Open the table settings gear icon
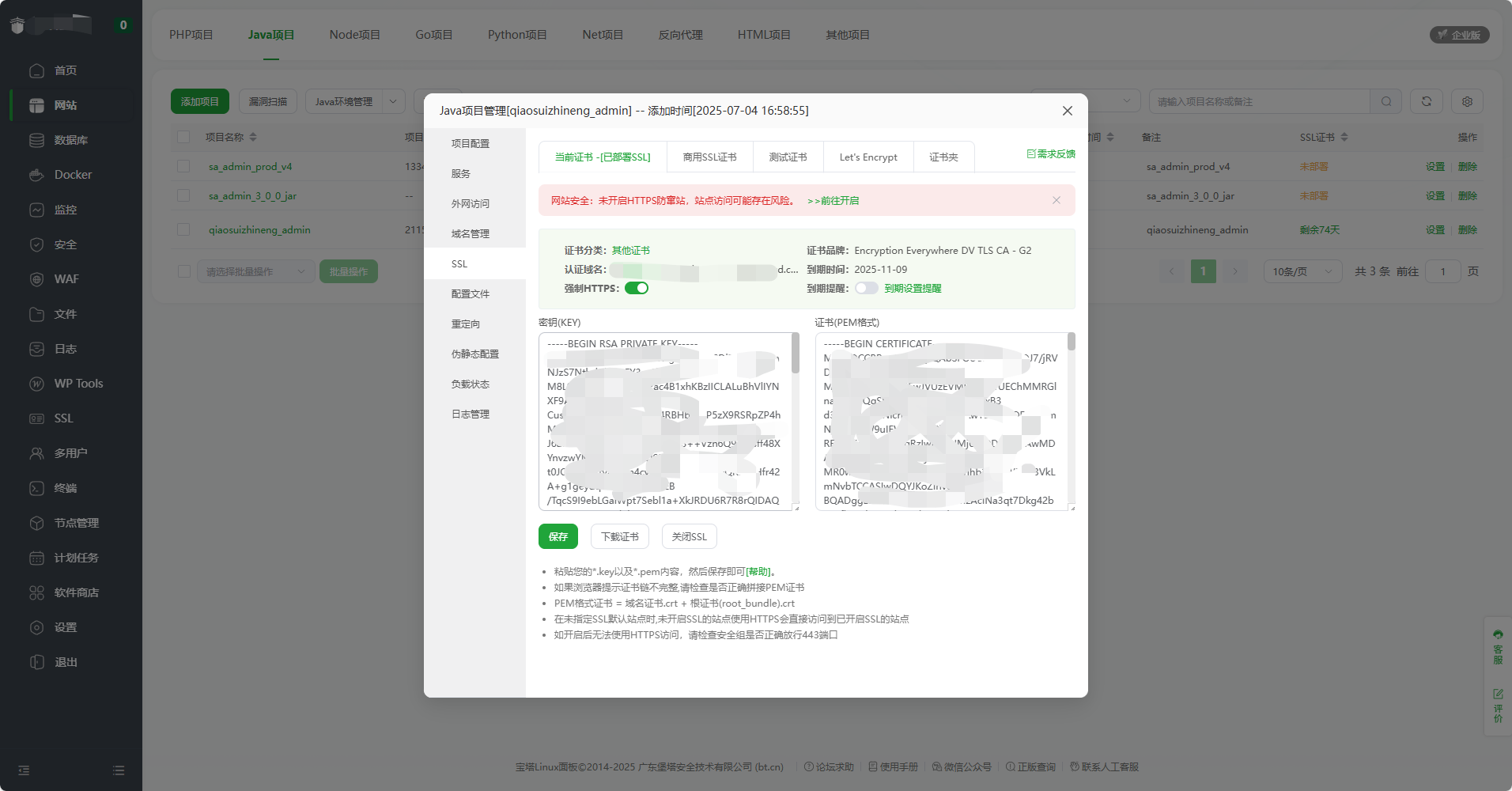1512x791 pixels. (1467, 101)
